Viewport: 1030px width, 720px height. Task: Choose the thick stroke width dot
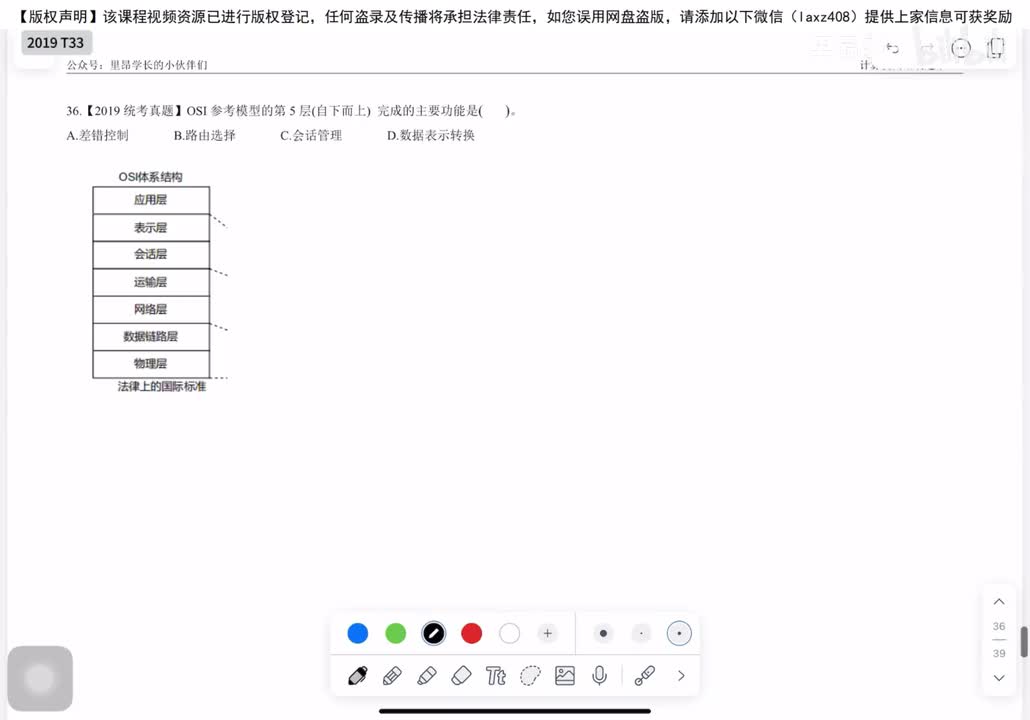(x=603, y=633)
